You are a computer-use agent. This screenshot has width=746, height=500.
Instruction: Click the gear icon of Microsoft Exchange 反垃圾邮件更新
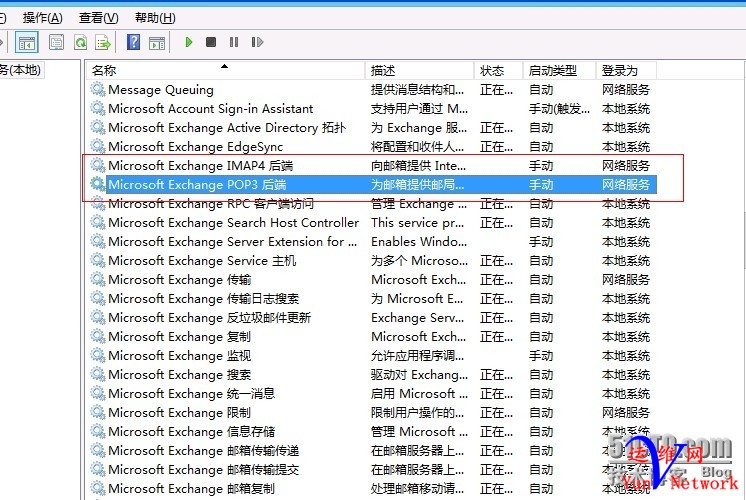click(98, 317)
